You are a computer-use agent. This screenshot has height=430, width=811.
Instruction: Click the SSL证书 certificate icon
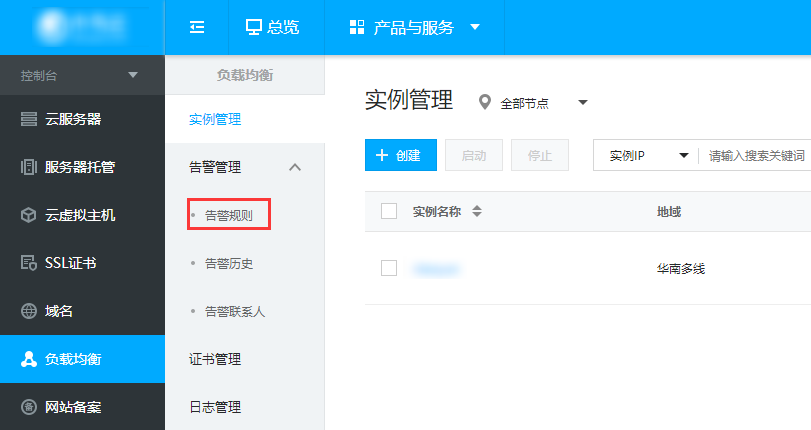(29, 263)
